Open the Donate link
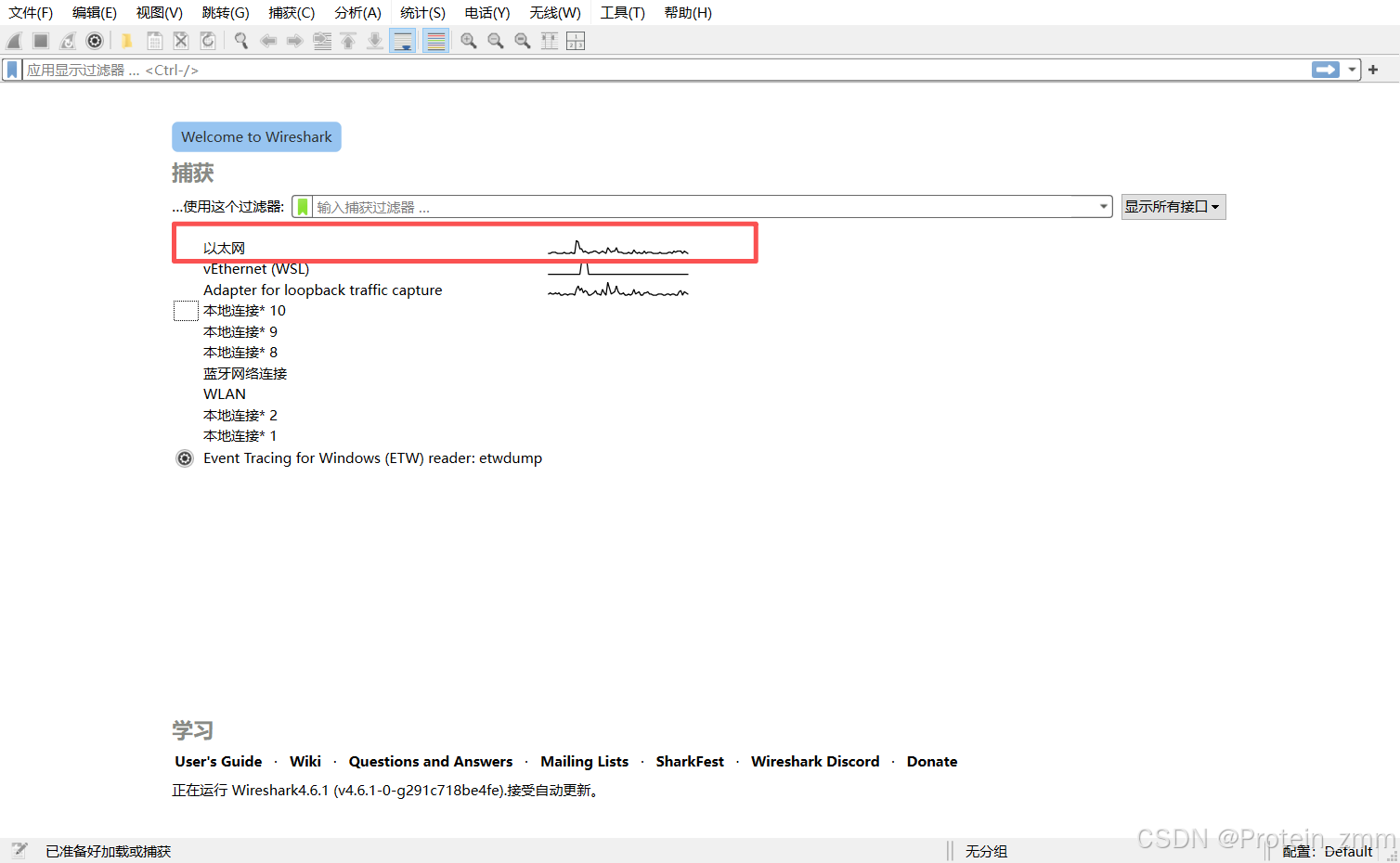This screenshot has width=1400, height=863. [x=932, y=762]
